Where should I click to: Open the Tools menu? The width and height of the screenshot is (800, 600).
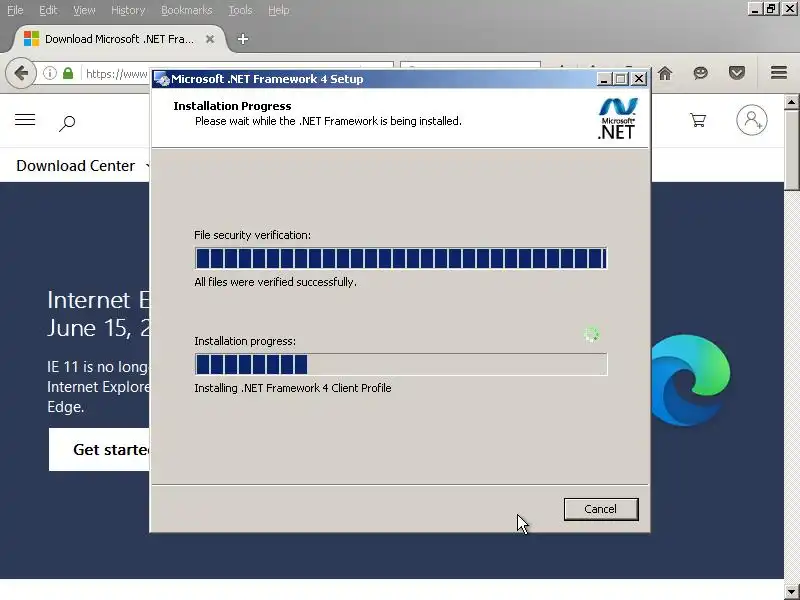click(x=240, y=10)
